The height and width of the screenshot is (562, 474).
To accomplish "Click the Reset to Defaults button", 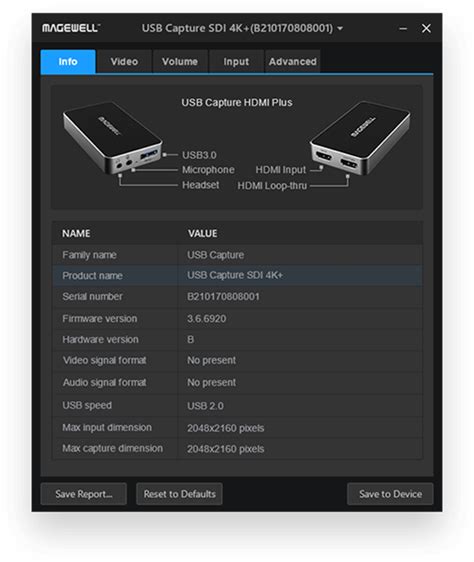I will pos(179,494).
